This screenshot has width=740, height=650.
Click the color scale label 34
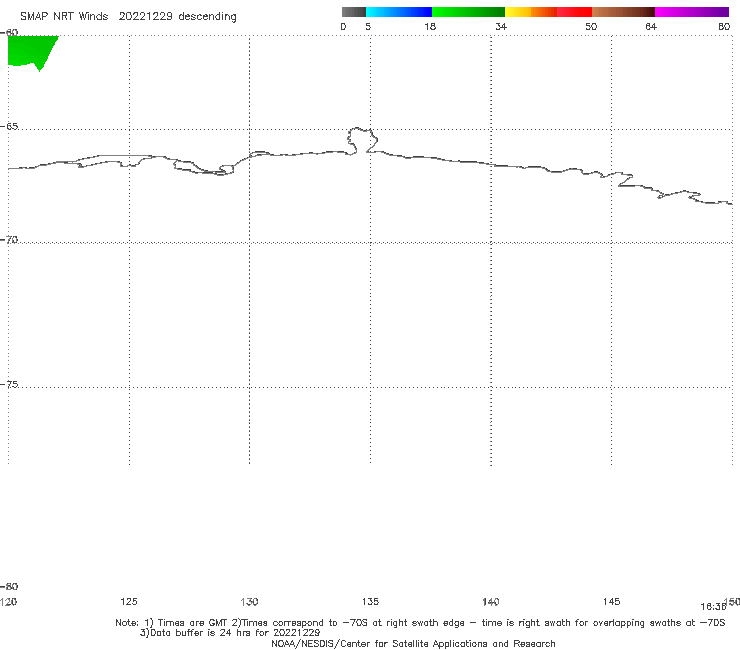(x=501, y=26)
